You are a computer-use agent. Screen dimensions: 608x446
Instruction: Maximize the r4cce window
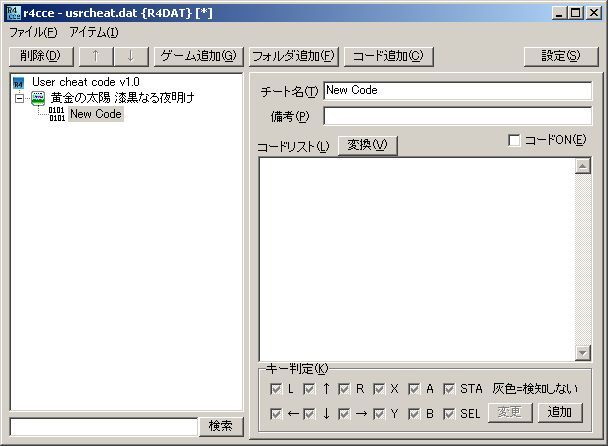[575, 13]
